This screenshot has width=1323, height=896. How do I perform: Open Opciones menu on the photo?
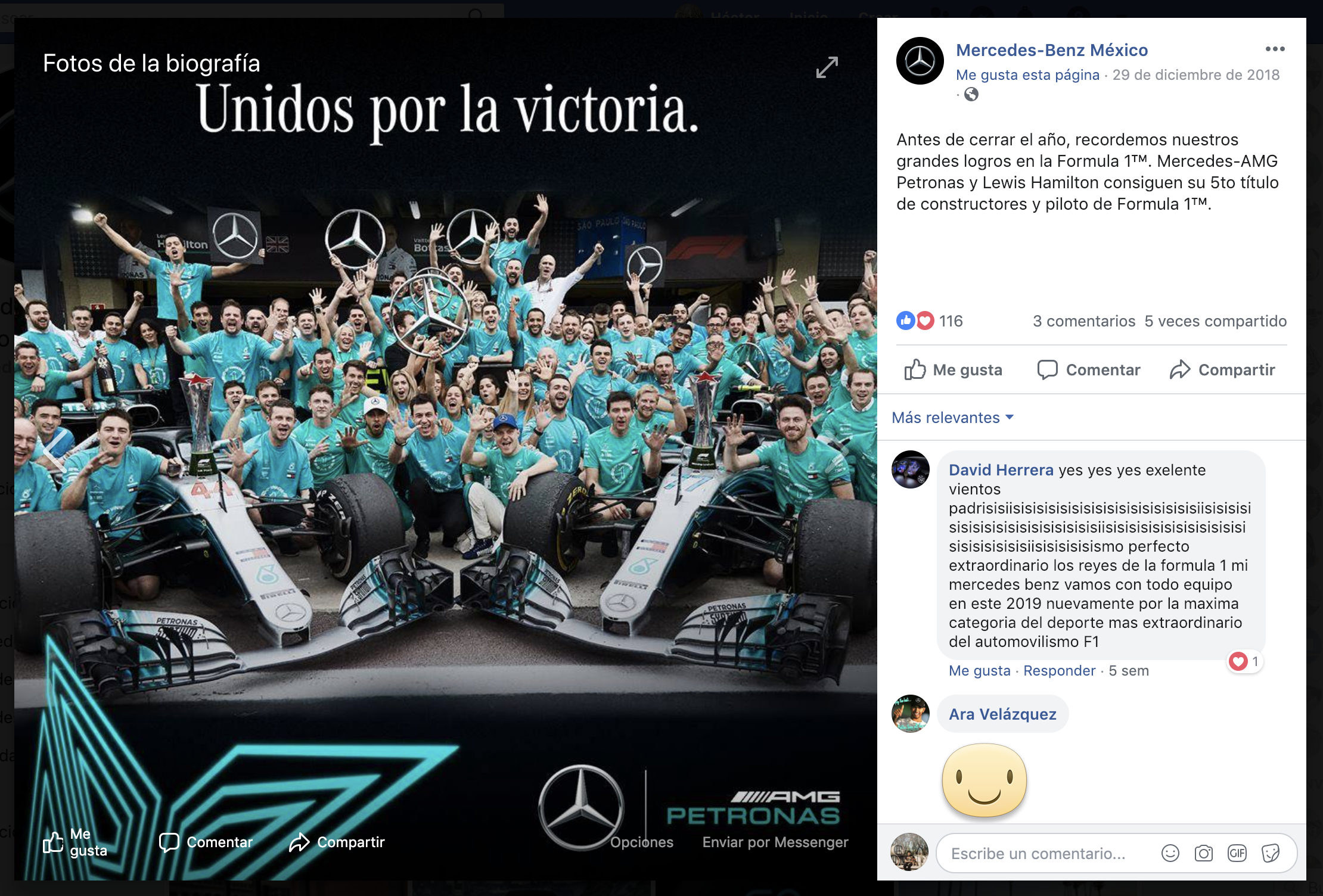641,842
